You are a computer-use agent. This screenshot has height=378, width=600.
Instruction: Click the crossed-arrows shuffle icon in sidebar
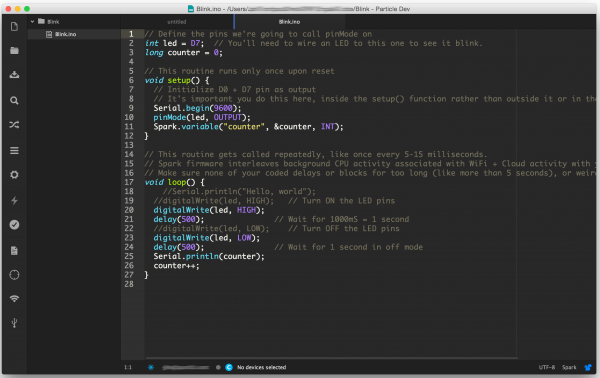tap(14, 125)
